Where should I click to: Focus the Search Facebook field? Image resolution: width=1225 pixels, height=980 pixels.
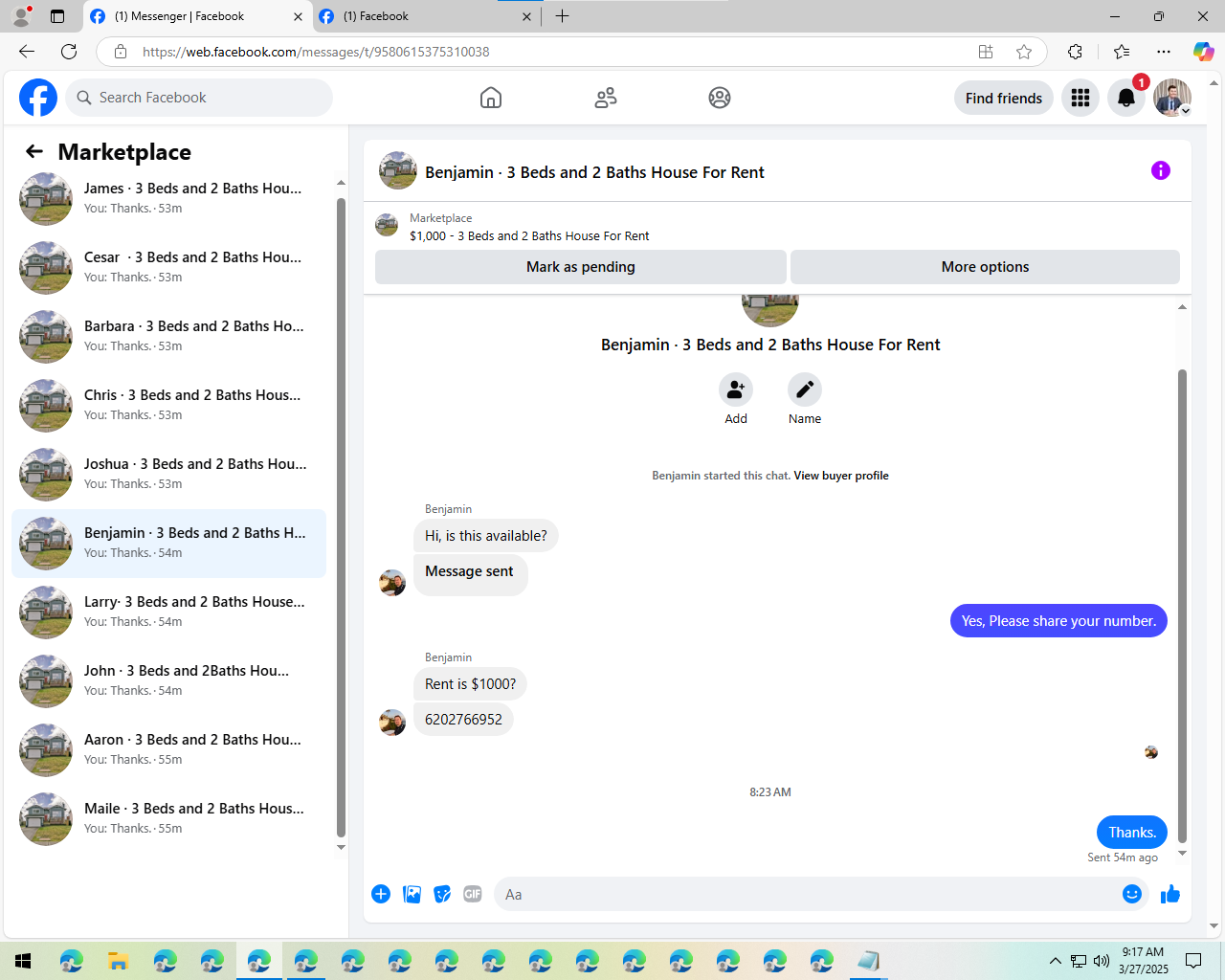199,98
